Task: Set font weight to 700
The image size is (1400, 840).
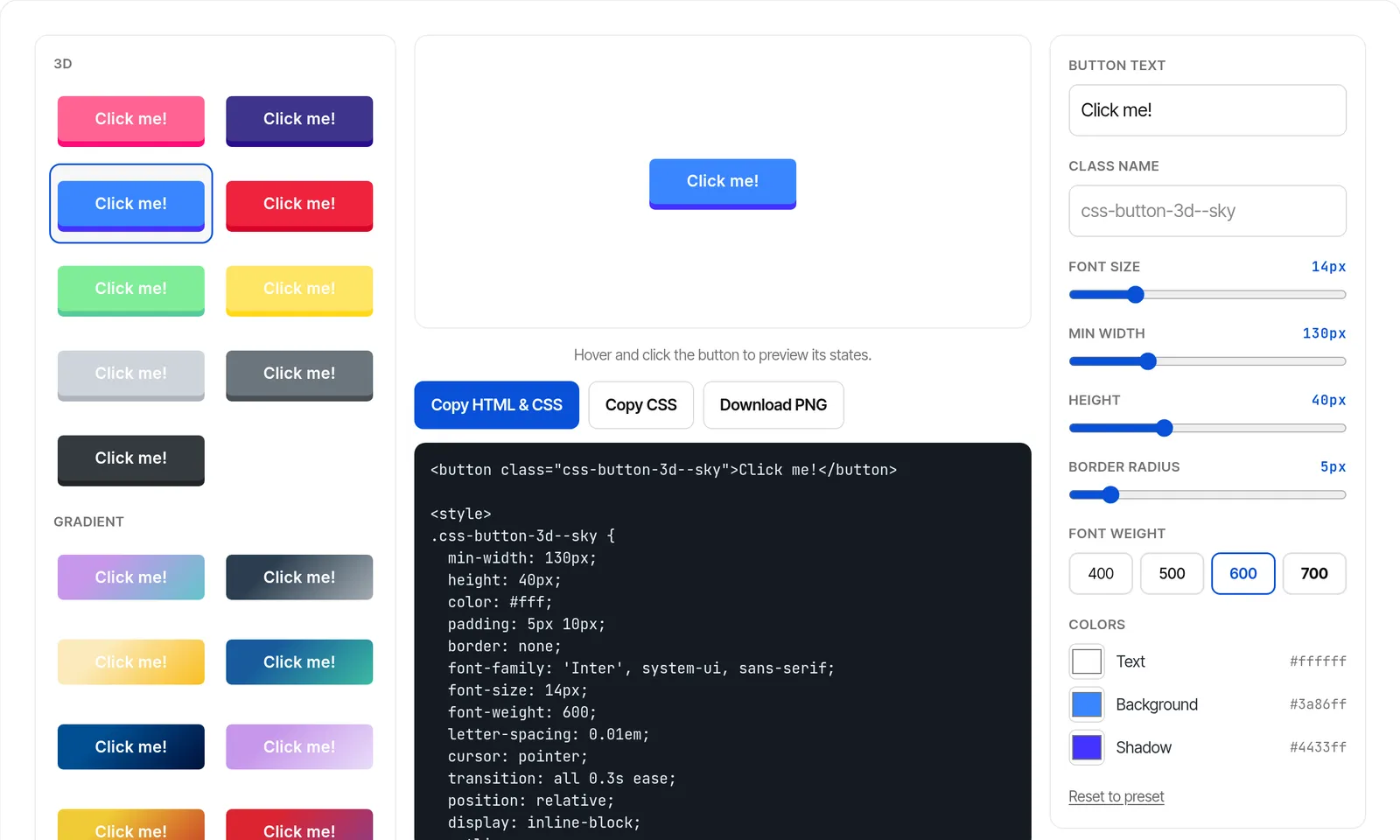Action: coord(1314,574)
